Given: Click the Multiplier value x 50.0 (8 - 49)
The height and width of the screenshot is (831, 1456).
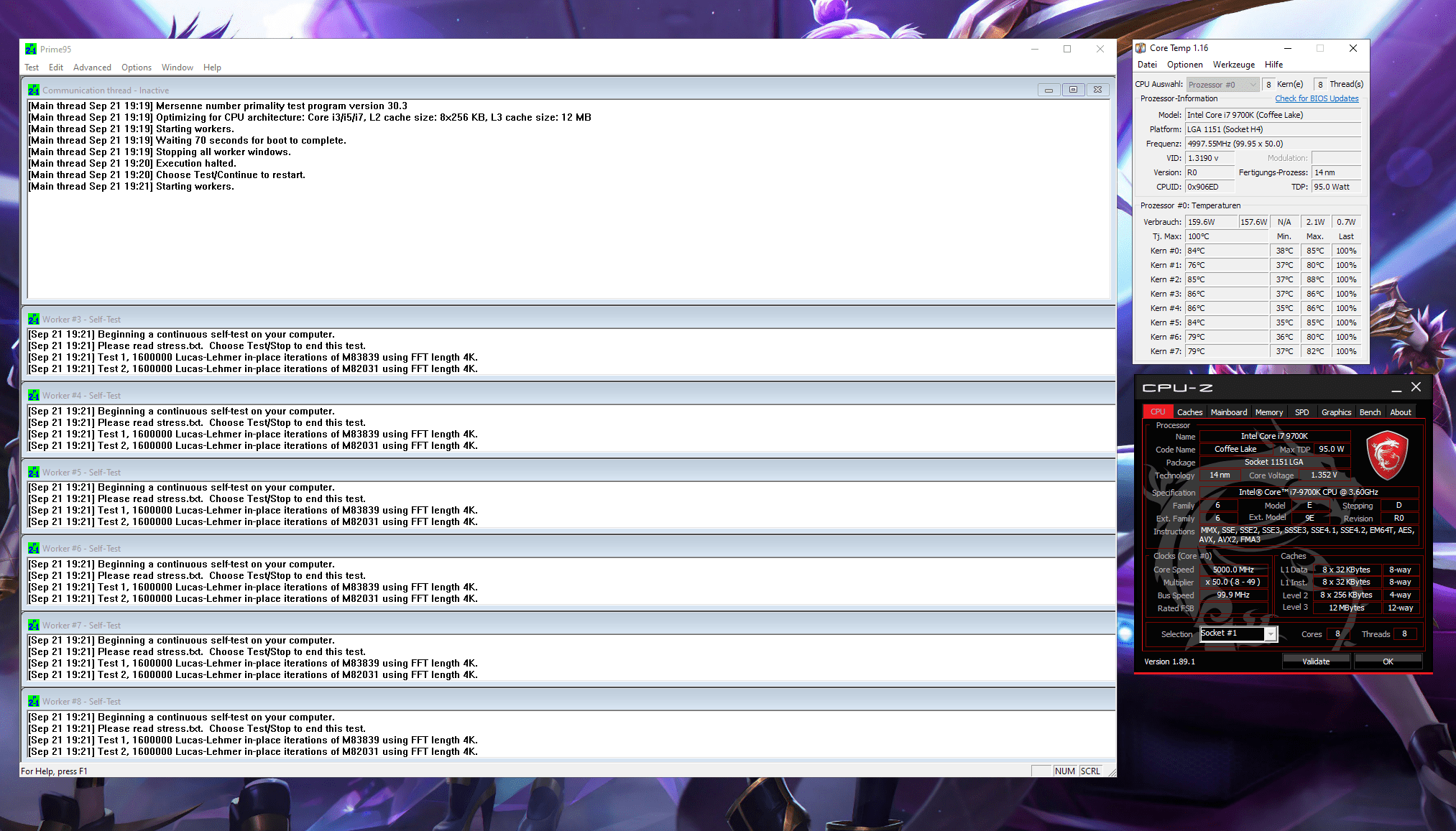Looking at the screenshot, I should 1233,582.
